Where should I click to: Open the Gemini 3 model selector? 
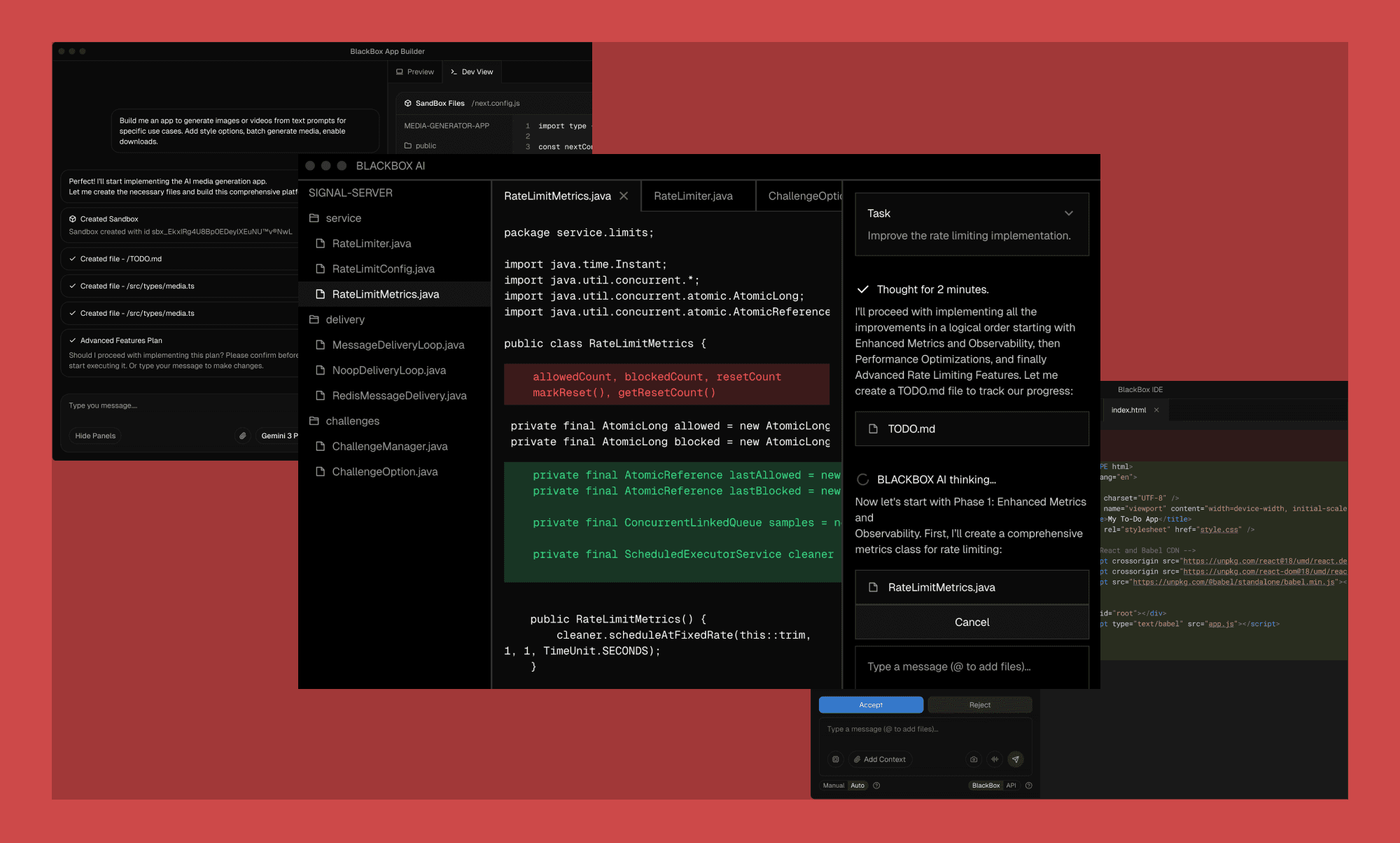tap(279, 436)
